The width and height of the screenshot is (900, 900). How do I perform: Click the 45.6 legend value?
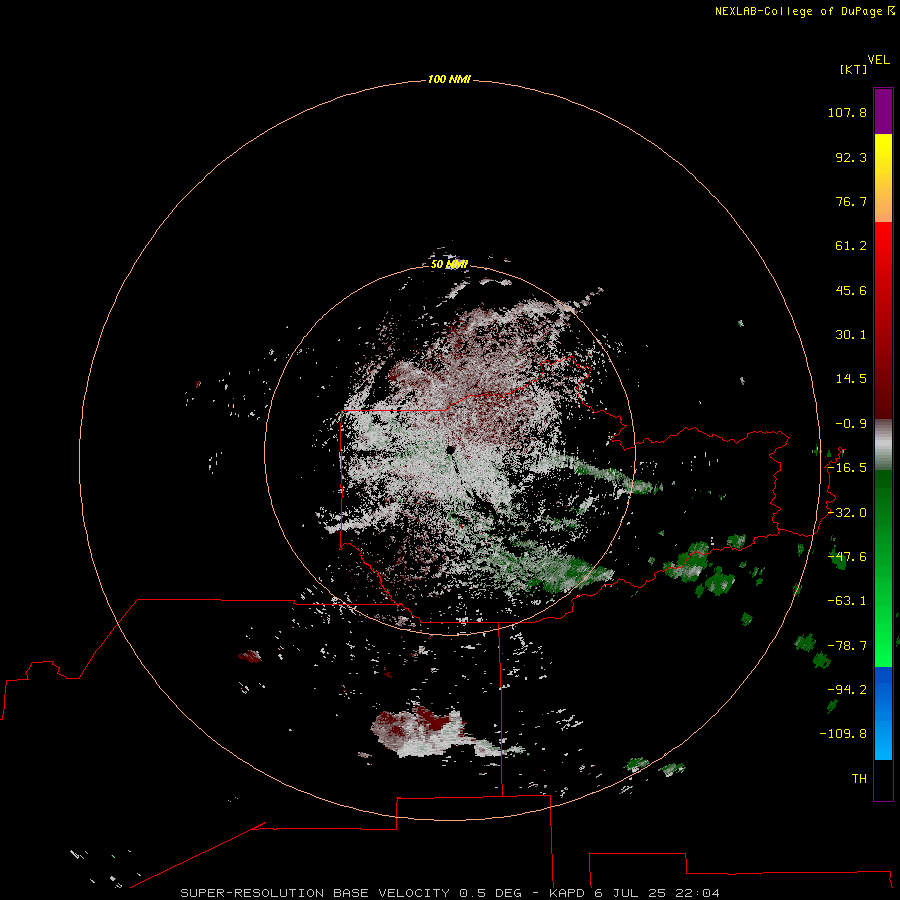[x=851, y=290]
